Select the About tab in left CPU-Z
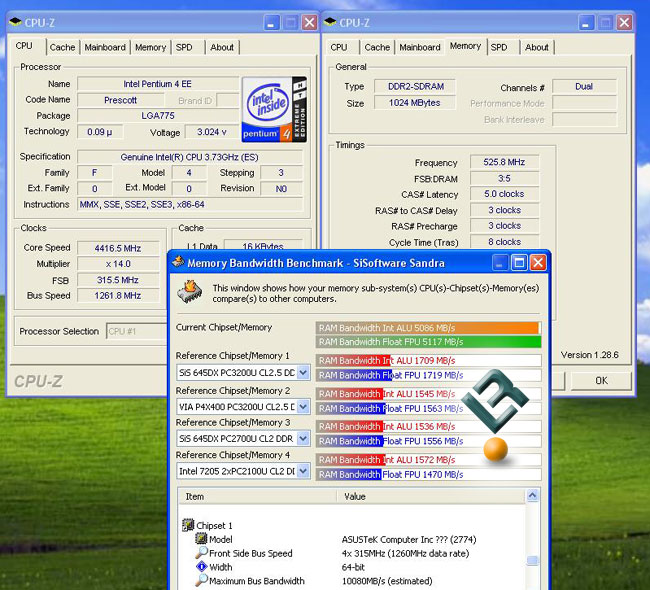Viewport: 650px width, 590px height. [222, 47]
